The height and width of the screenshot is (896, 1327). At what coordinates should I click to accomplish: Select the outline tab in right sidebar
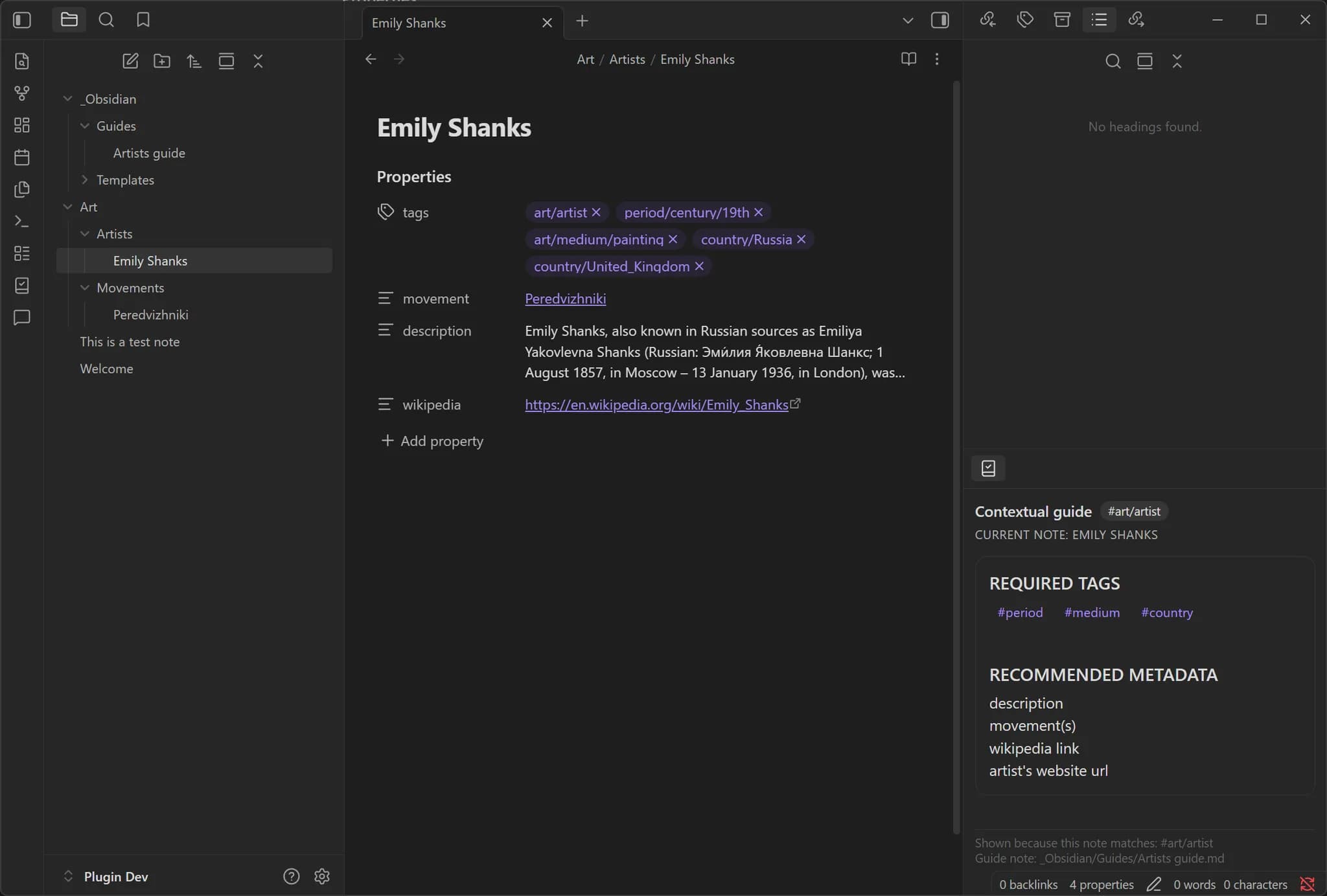(x=1099, y=19)
